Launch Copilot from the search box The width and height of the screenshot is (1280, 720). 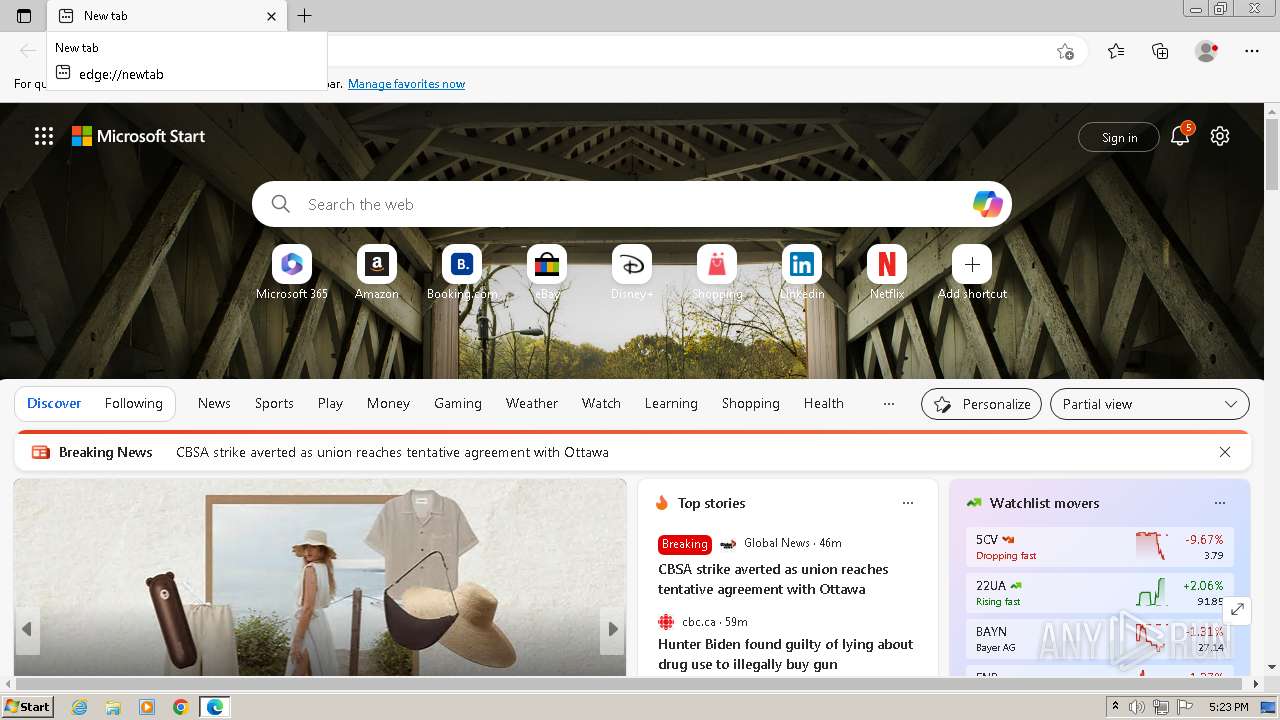click(988, 204)
